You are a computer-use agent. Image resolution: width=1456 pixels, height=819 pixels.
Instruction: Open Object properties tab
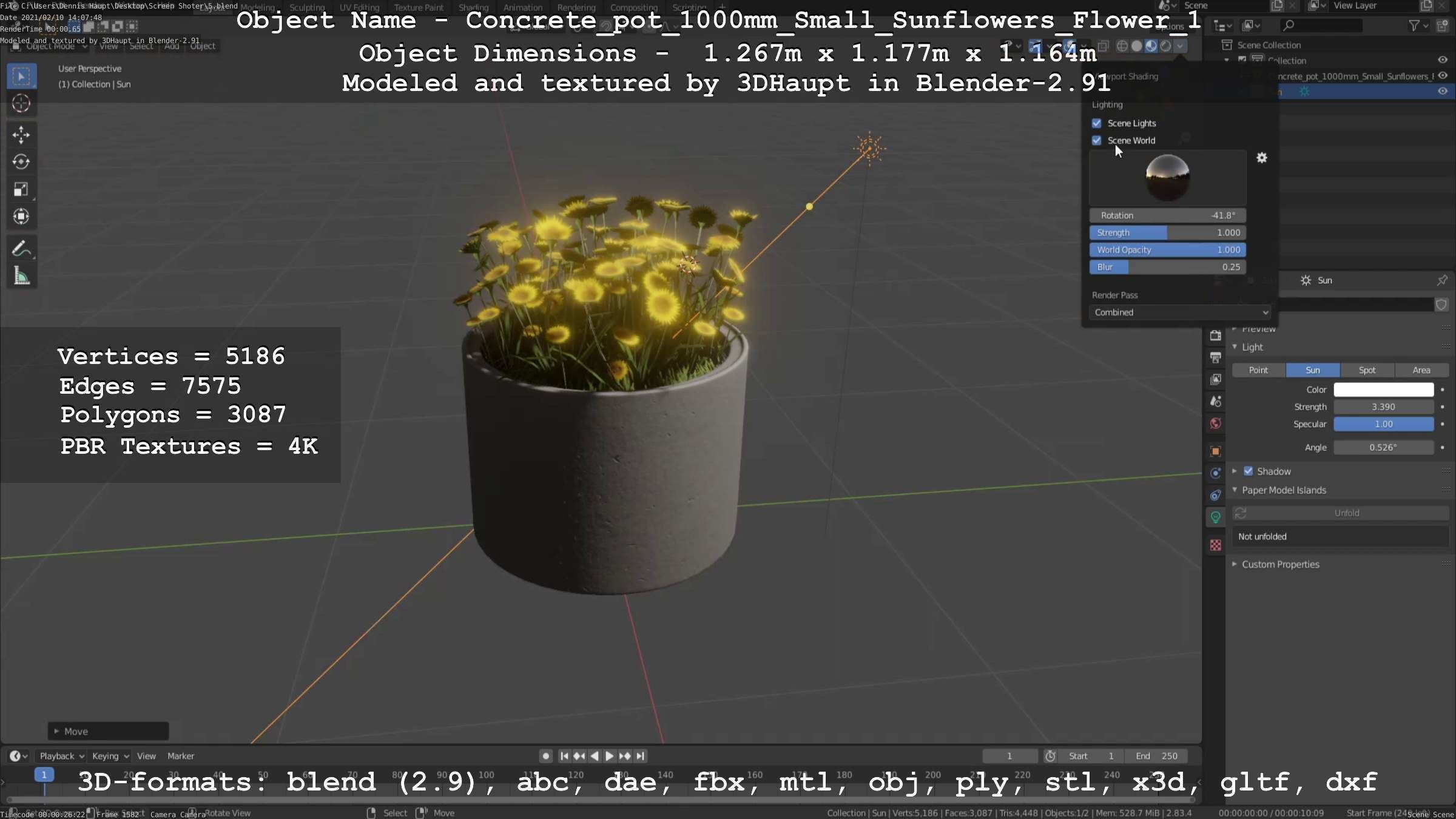click(1216, 451)
